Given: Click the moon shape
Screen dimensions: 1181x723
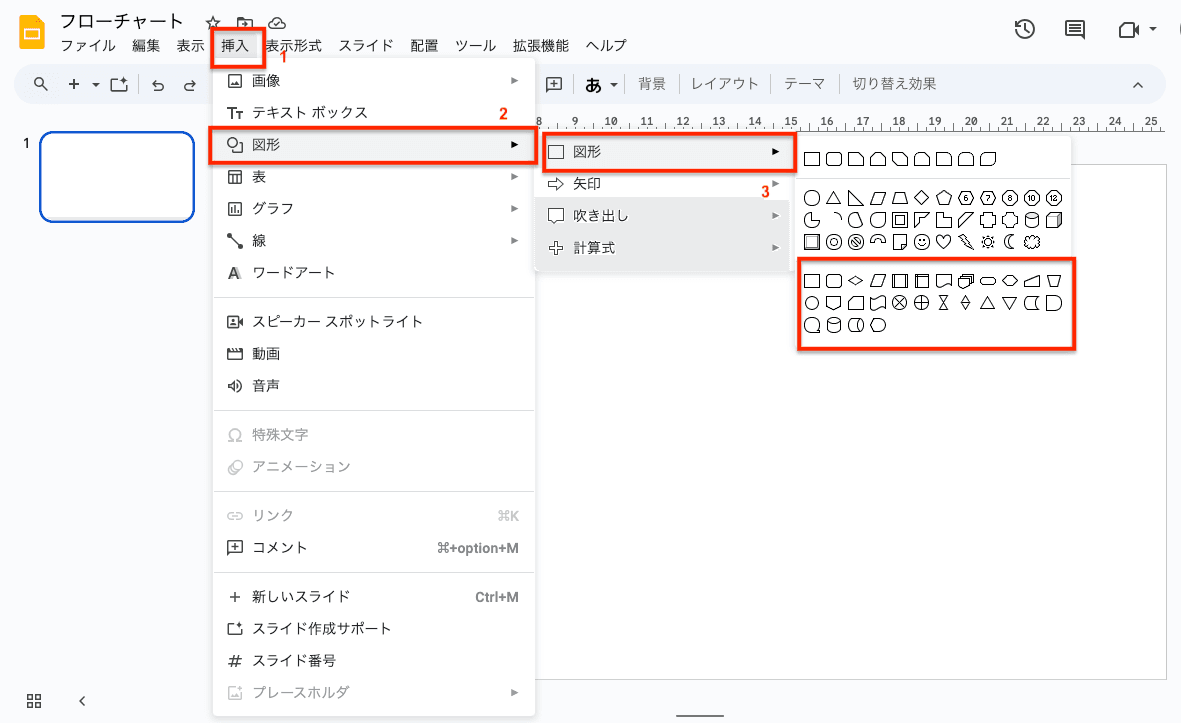Looking at the screenshot, I should 1009,241.
